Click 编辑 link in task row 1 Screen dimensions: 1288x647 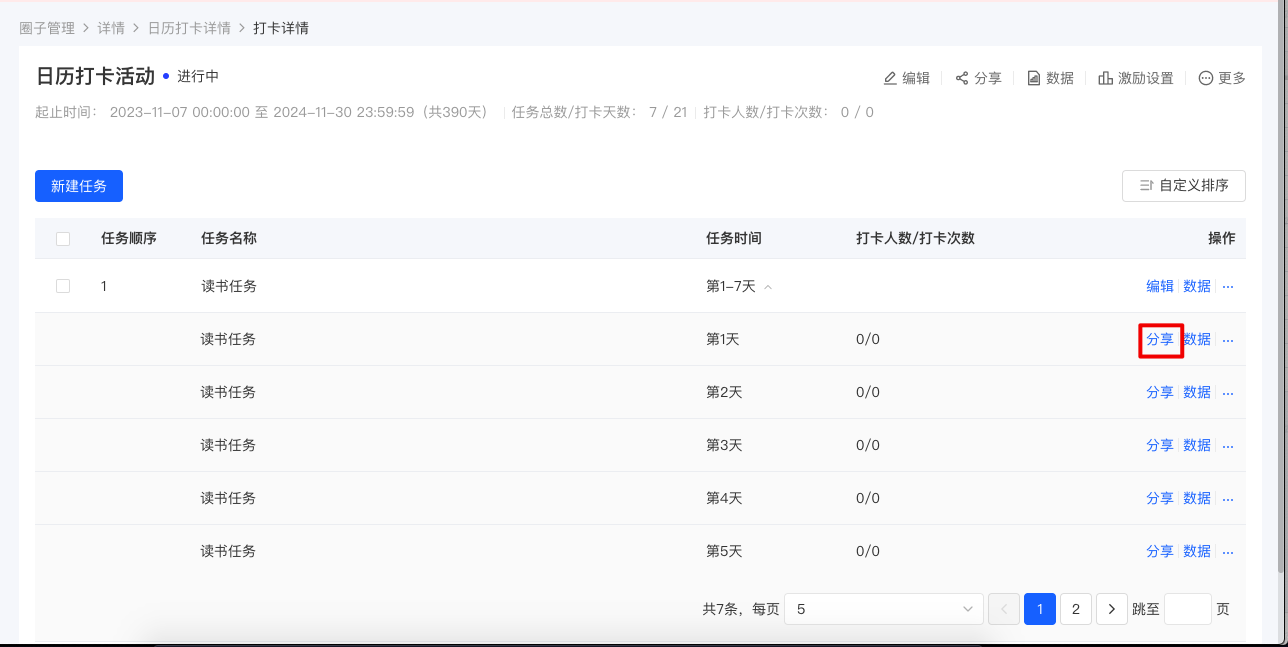(x=1160, y=287)
